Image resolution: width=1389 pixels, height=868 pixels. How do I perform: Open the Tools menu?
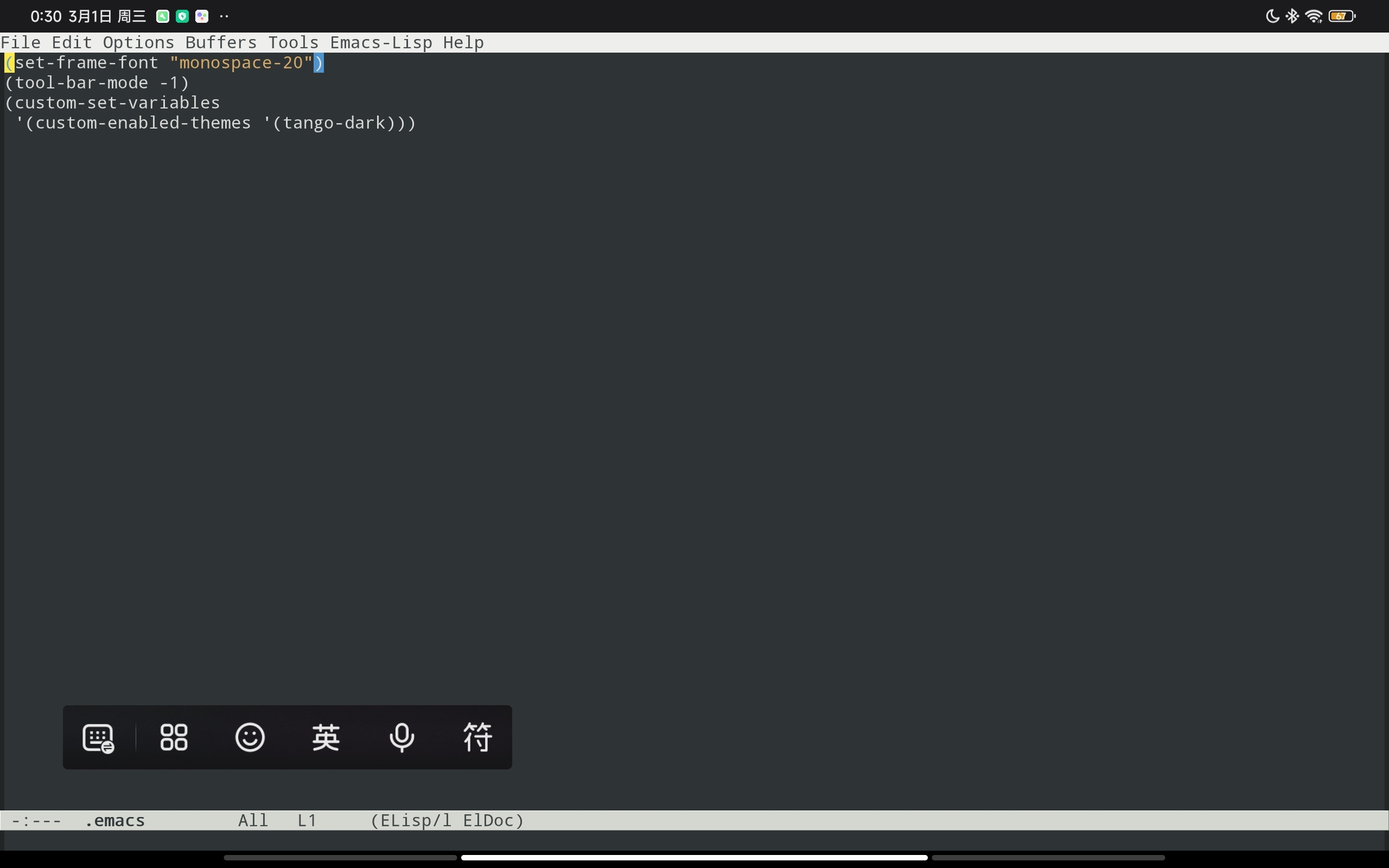click(294, 43)
